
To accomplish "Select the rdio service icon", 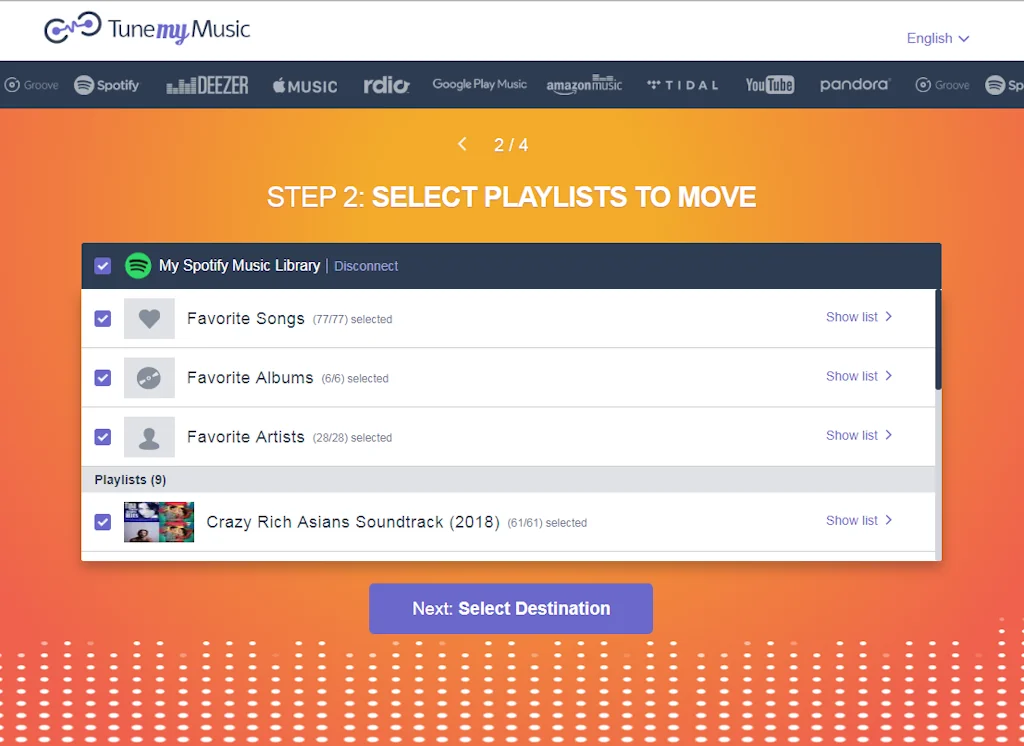I will point(386,85).
